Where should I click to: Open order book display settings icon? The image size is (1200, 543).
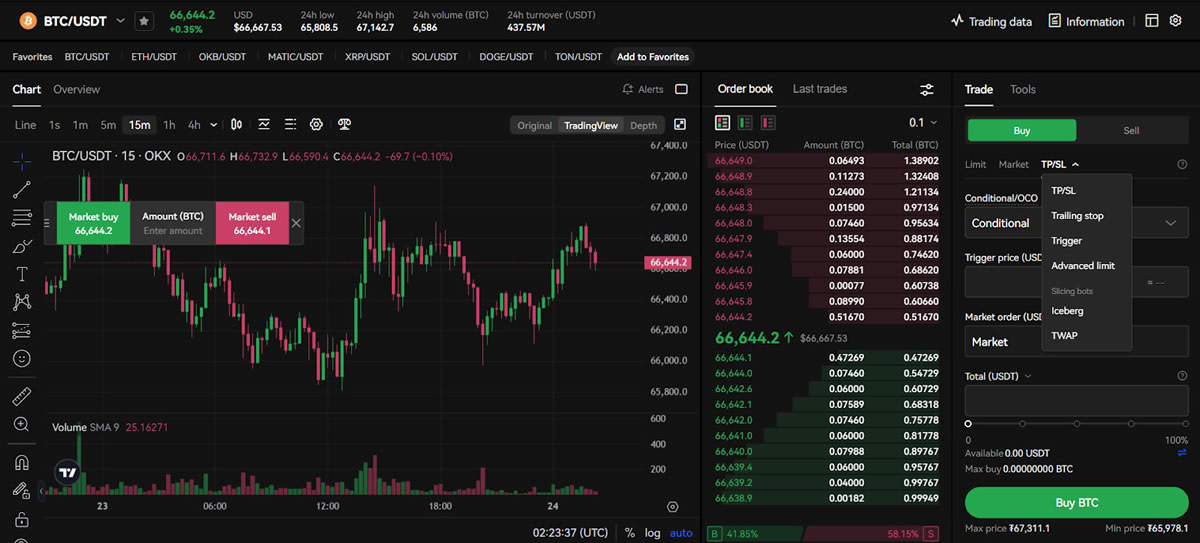coord(927,90)
